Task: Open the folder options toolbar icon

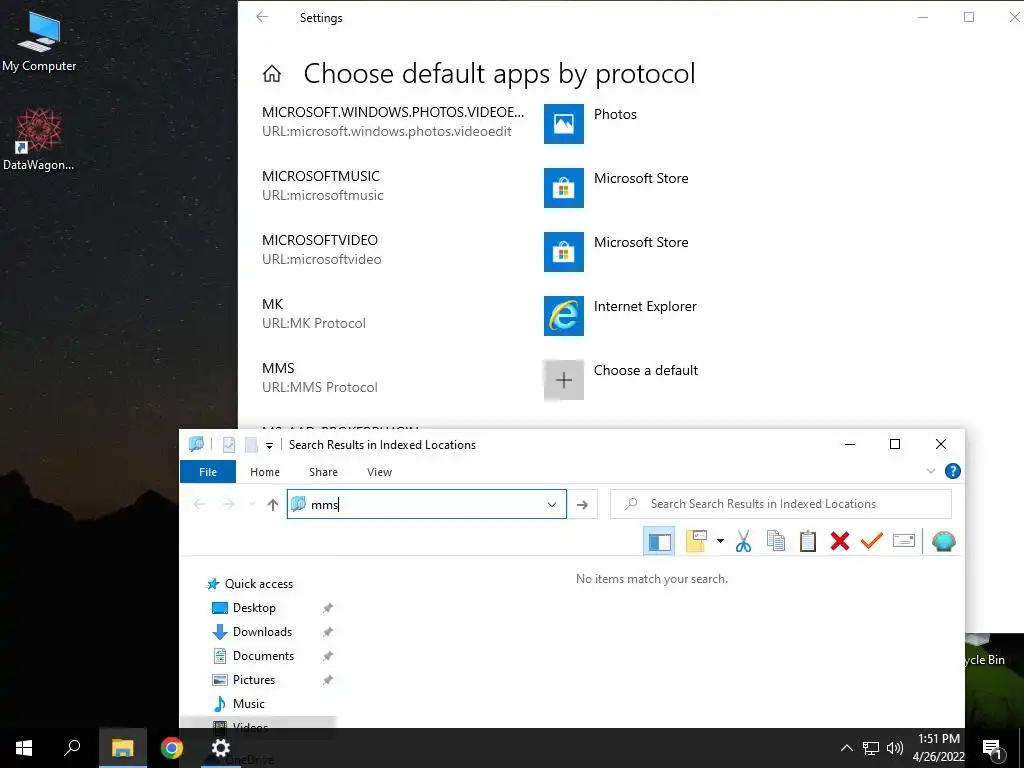Action: coord(696,541)
